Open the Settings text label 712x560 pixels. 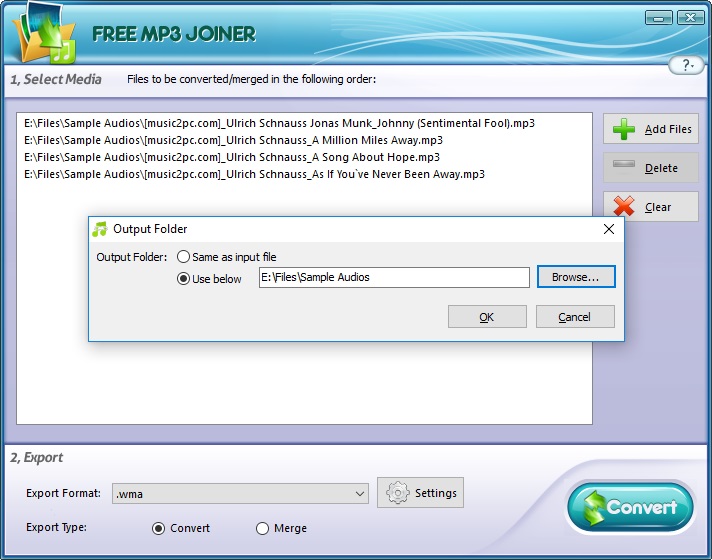pos(435,493)
